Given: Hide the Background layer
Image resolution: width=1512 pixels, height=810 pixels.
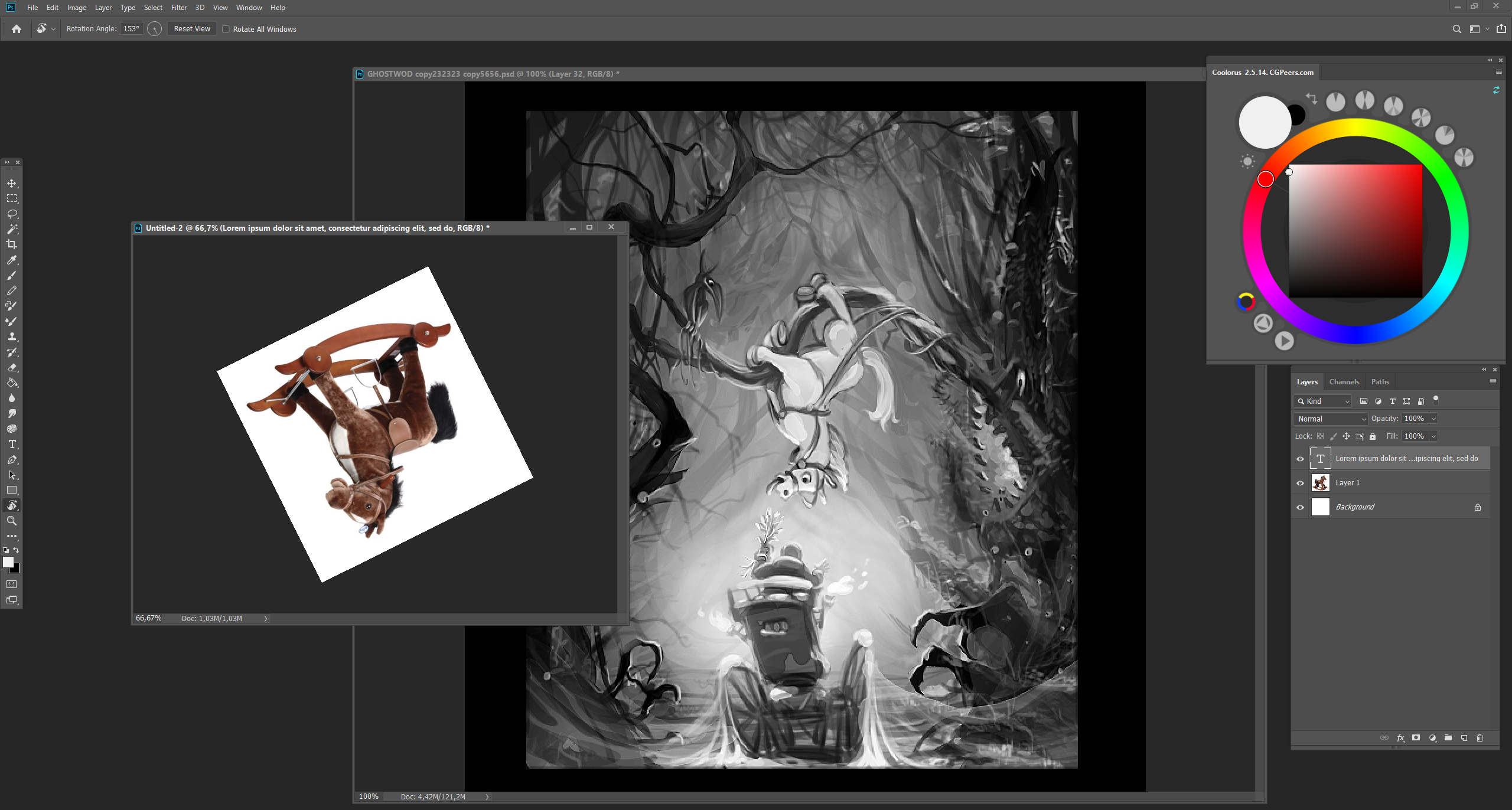Looking at the screenshot, I should click(1300, 507).
